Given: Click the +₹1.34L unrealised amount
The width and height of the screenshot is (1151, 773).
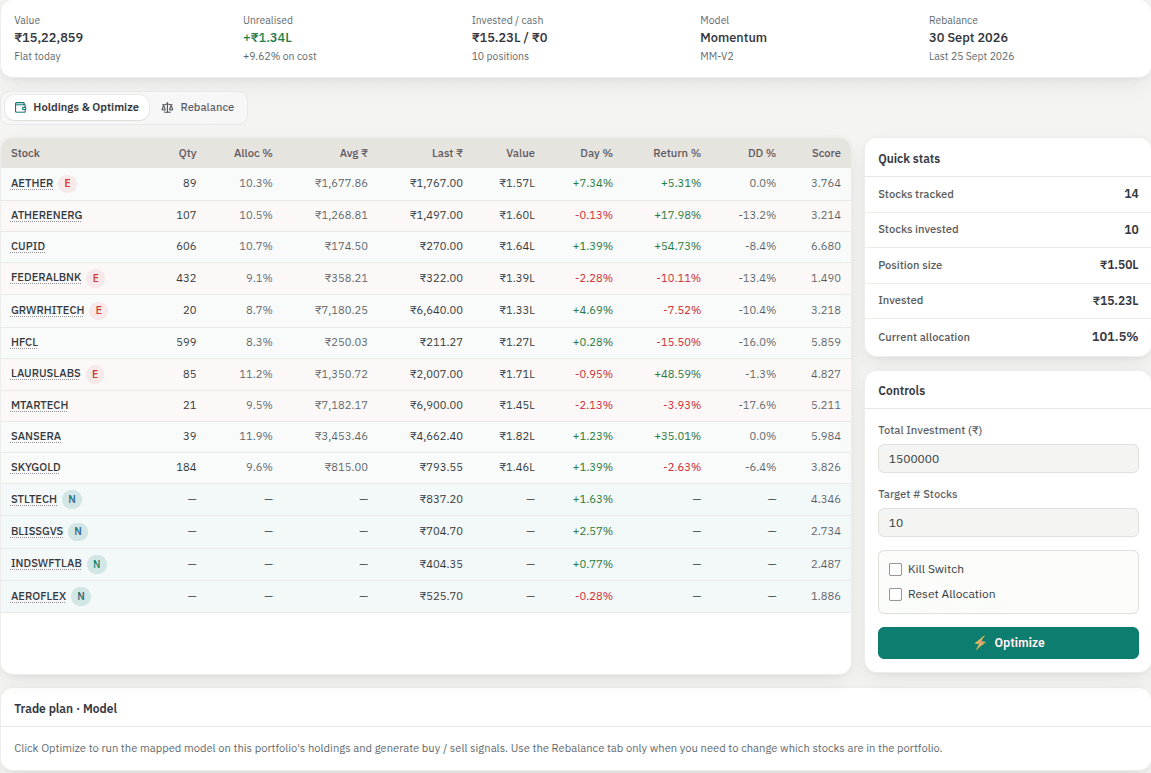Looking at the screenshot, I should 267,37.
